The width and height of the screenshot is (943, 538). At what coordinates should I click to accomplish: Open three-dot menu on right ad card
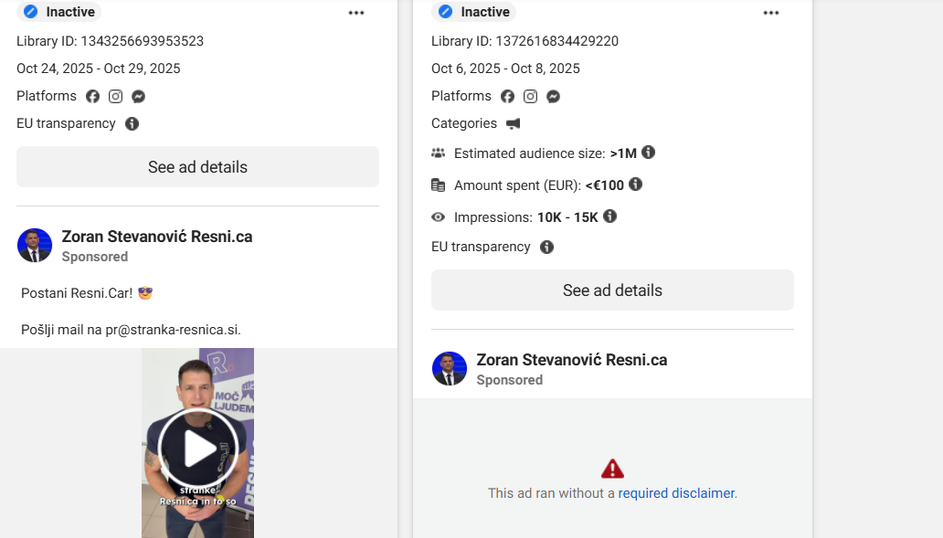(x=771, y=13)
